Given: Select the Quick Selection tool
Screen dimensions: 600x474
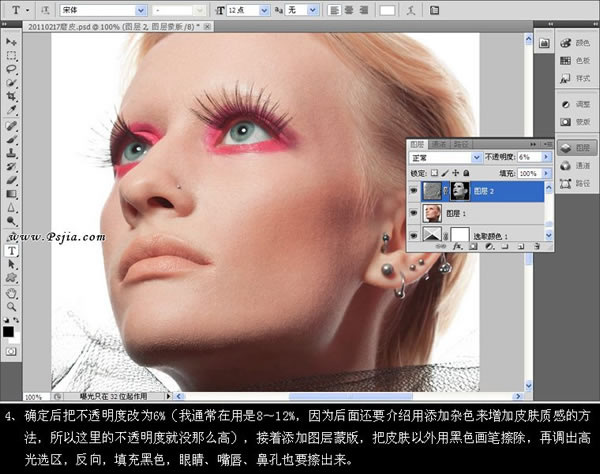Looking at the screenshot, I should point(11,83).
